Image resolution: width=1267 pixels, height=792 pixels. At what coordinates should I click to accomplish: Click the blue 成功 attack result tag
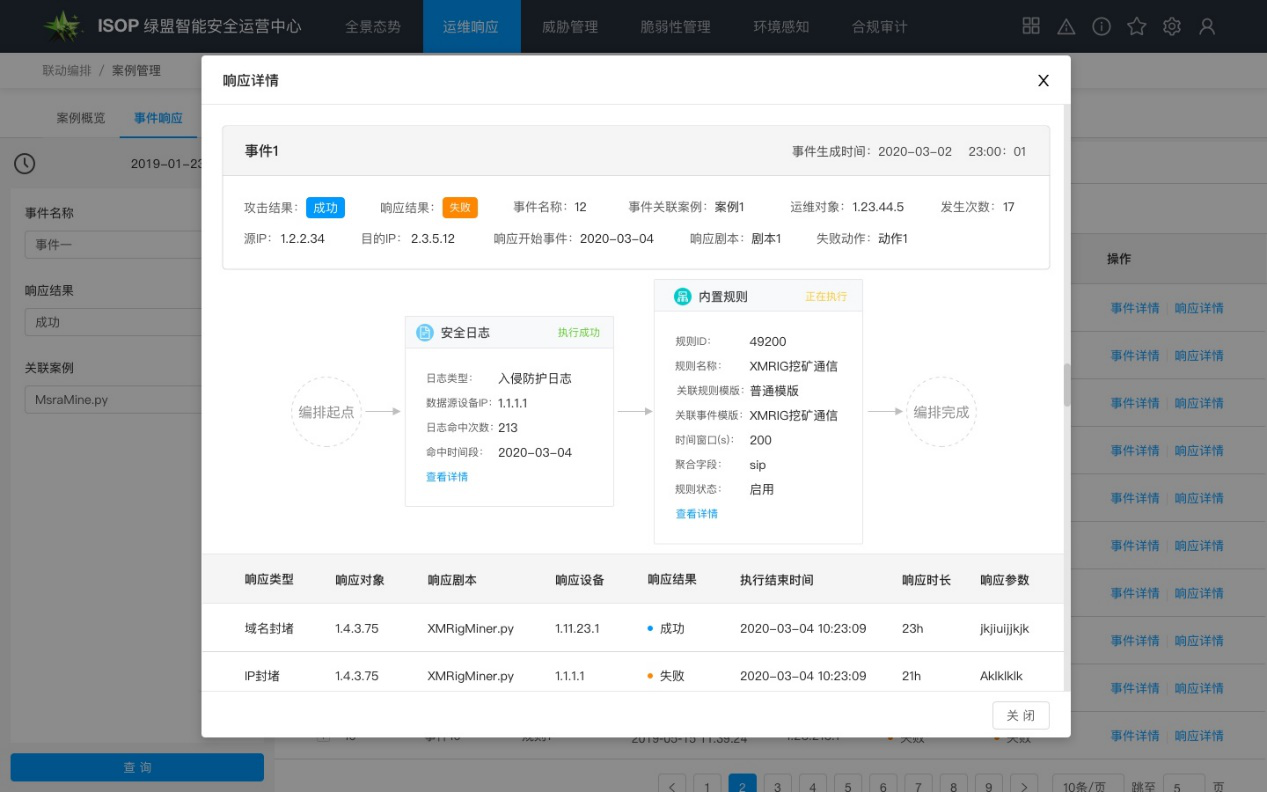(x=326, y=207)
